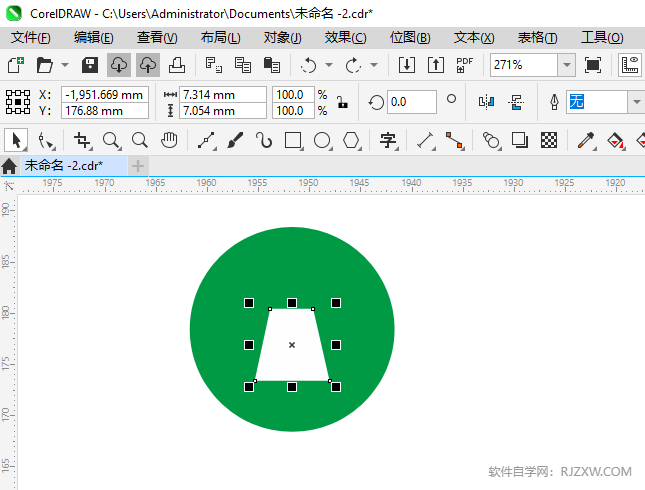This screenshot has height=490, width=645.
Task: Select the Rectangle tool
Action: click(293, 141)
